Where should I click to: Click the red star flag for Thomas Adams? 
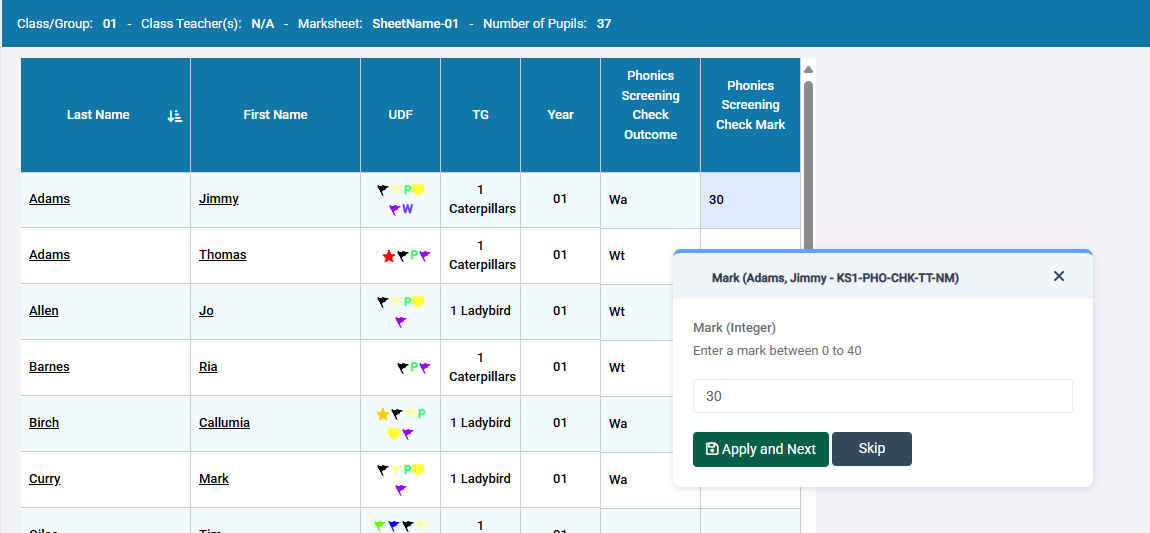pos(388,256)
